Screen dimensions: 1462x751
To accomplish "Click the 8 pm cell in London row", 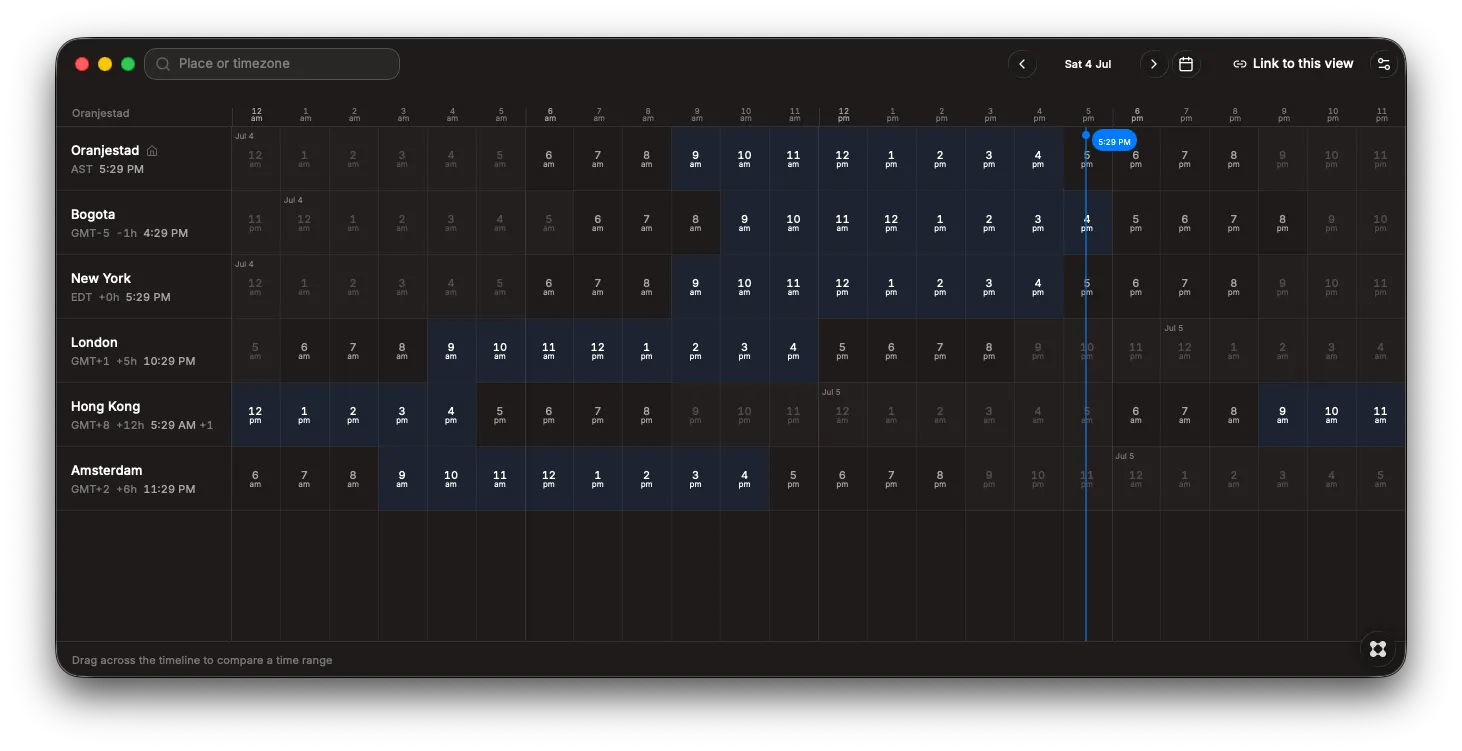I will (989, 351).
